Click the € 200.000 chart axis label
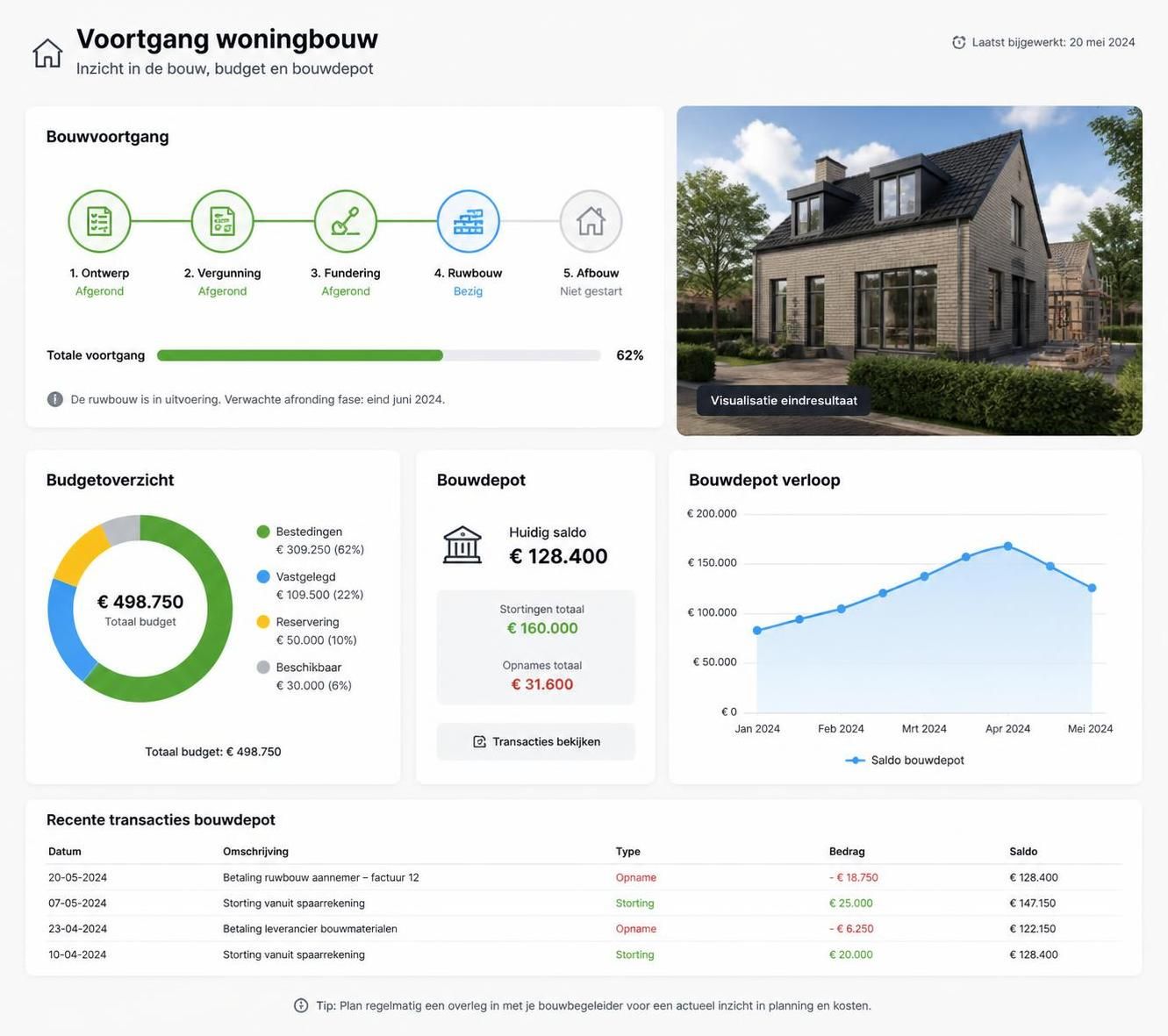The width and height of the screenshot is (1168, 1036). pos(712,513)
